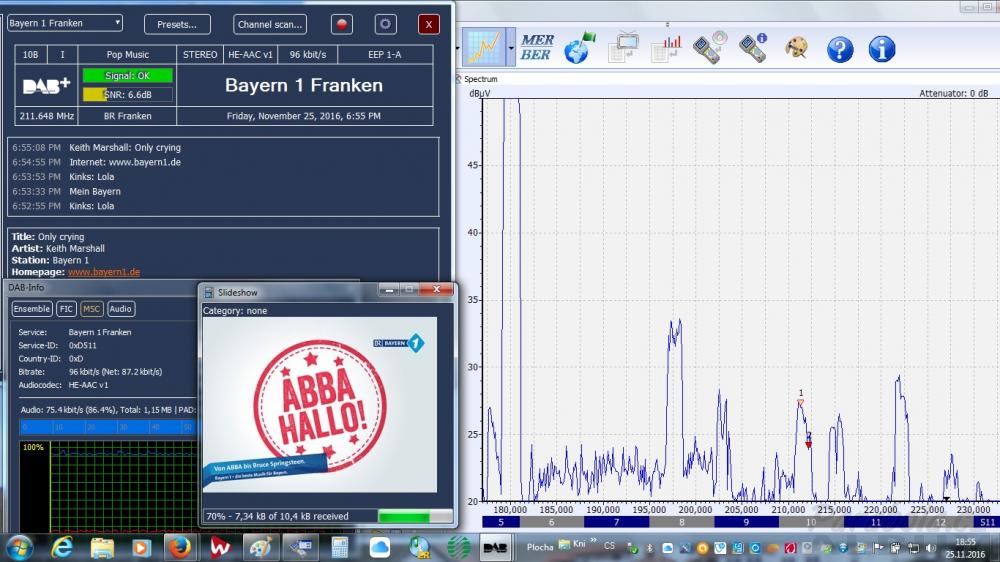This screenshot has width=1000, height=562.
Task: Open the www.bayern1.de homepage link
Action: (x=104, y=272)
